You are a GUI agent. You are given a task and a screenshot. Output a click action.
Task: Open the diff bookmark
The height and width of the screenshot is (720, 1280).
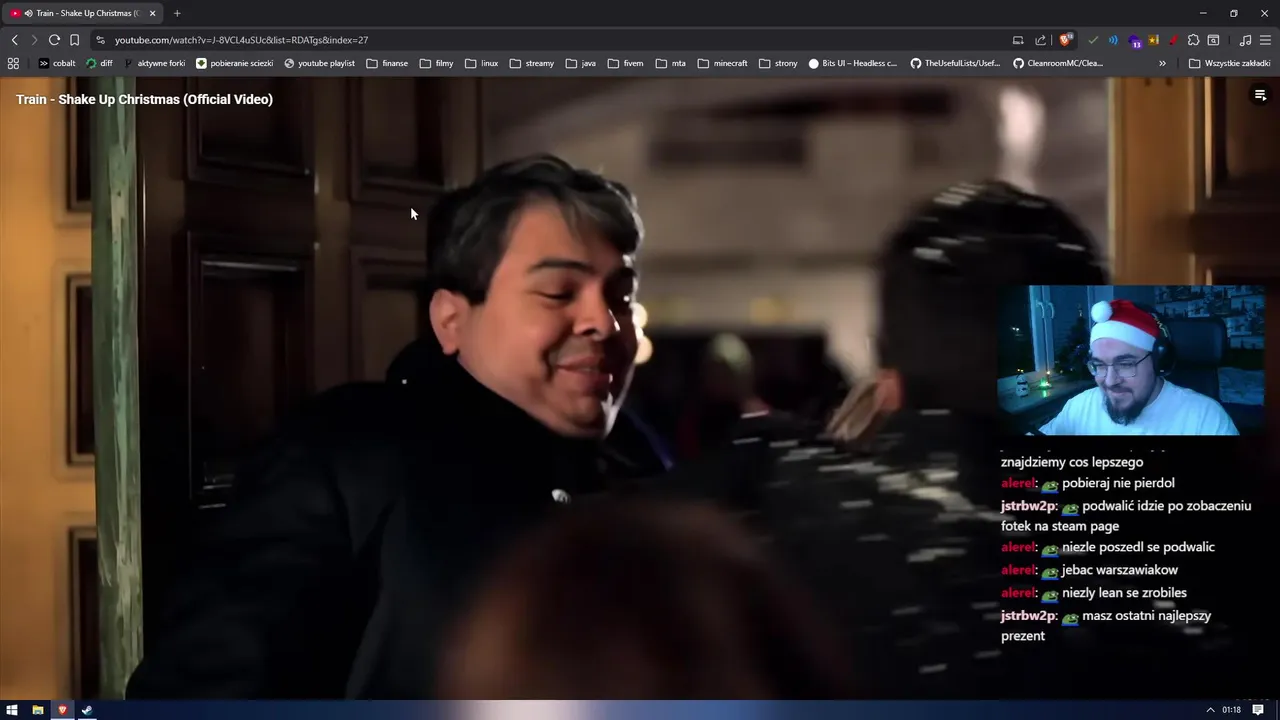(100, 63)
